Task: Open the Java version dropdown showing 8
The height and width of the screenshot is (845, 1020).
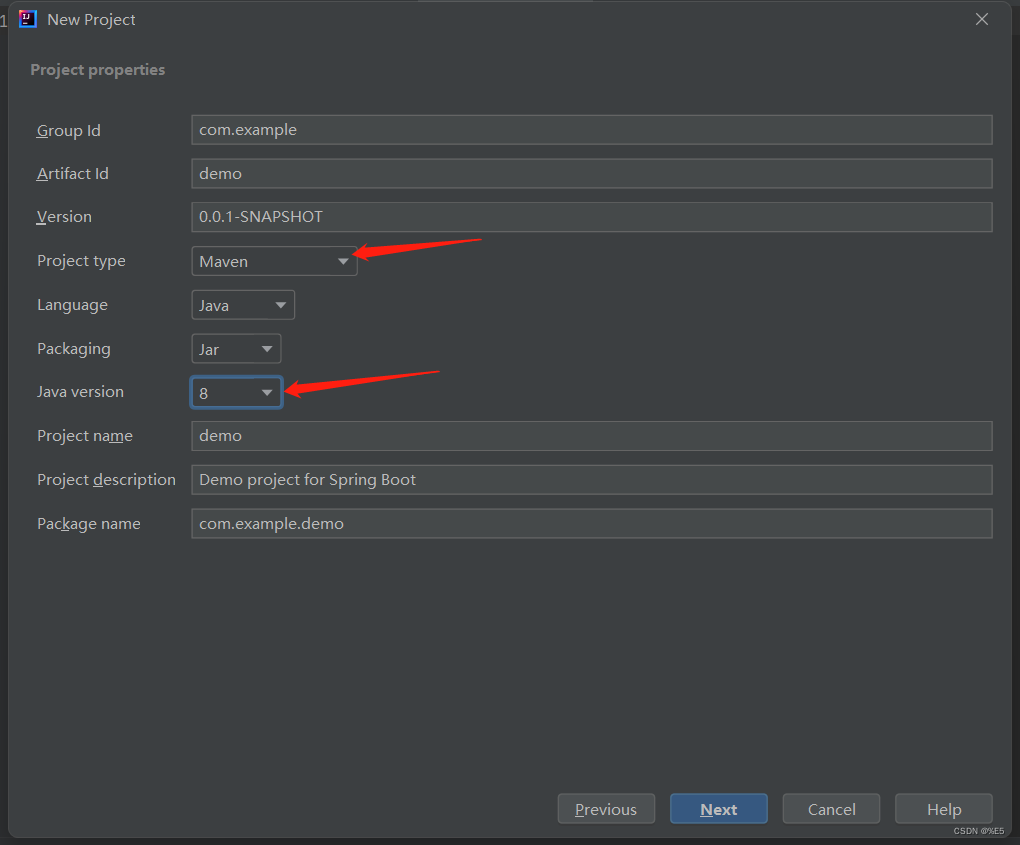Action: click(236, 392)
